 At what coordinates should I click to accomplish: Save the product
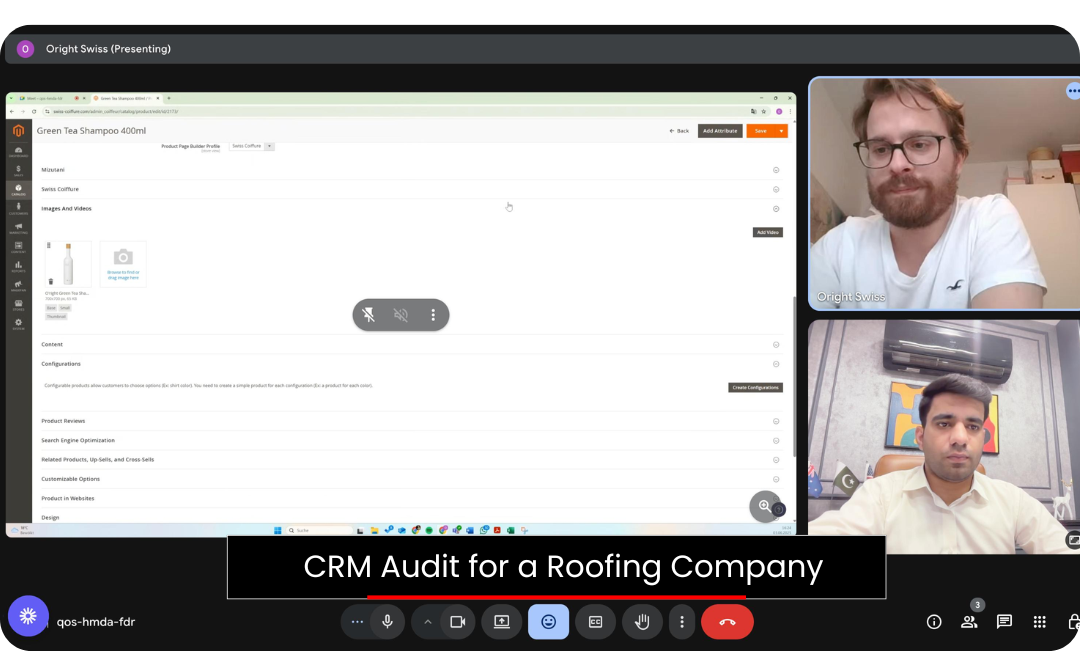point(760,131)
